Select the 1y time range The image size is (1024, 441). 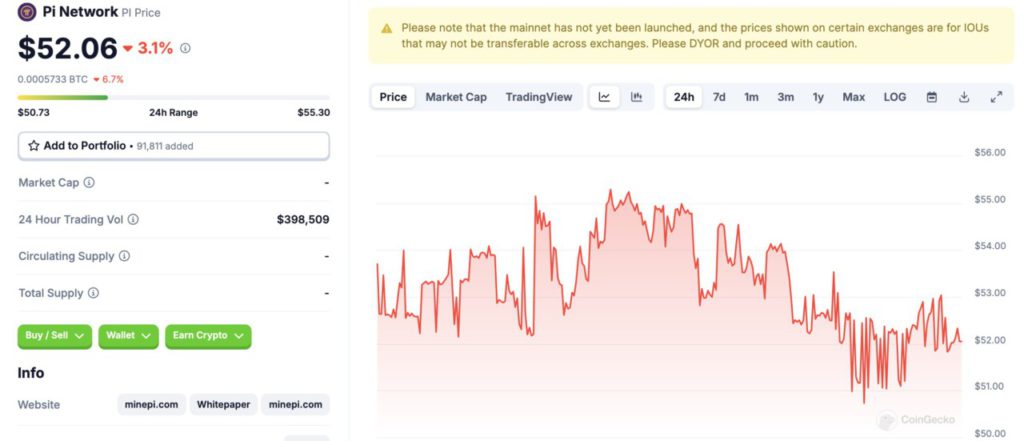tap(818, 97)
